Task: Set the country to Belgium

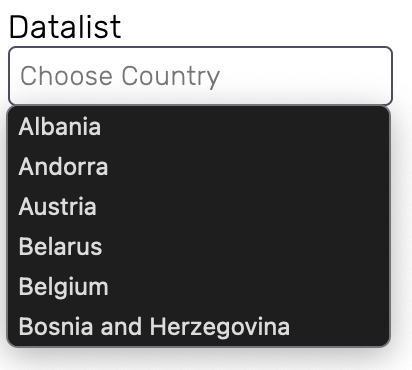Action: click(198, 287)
